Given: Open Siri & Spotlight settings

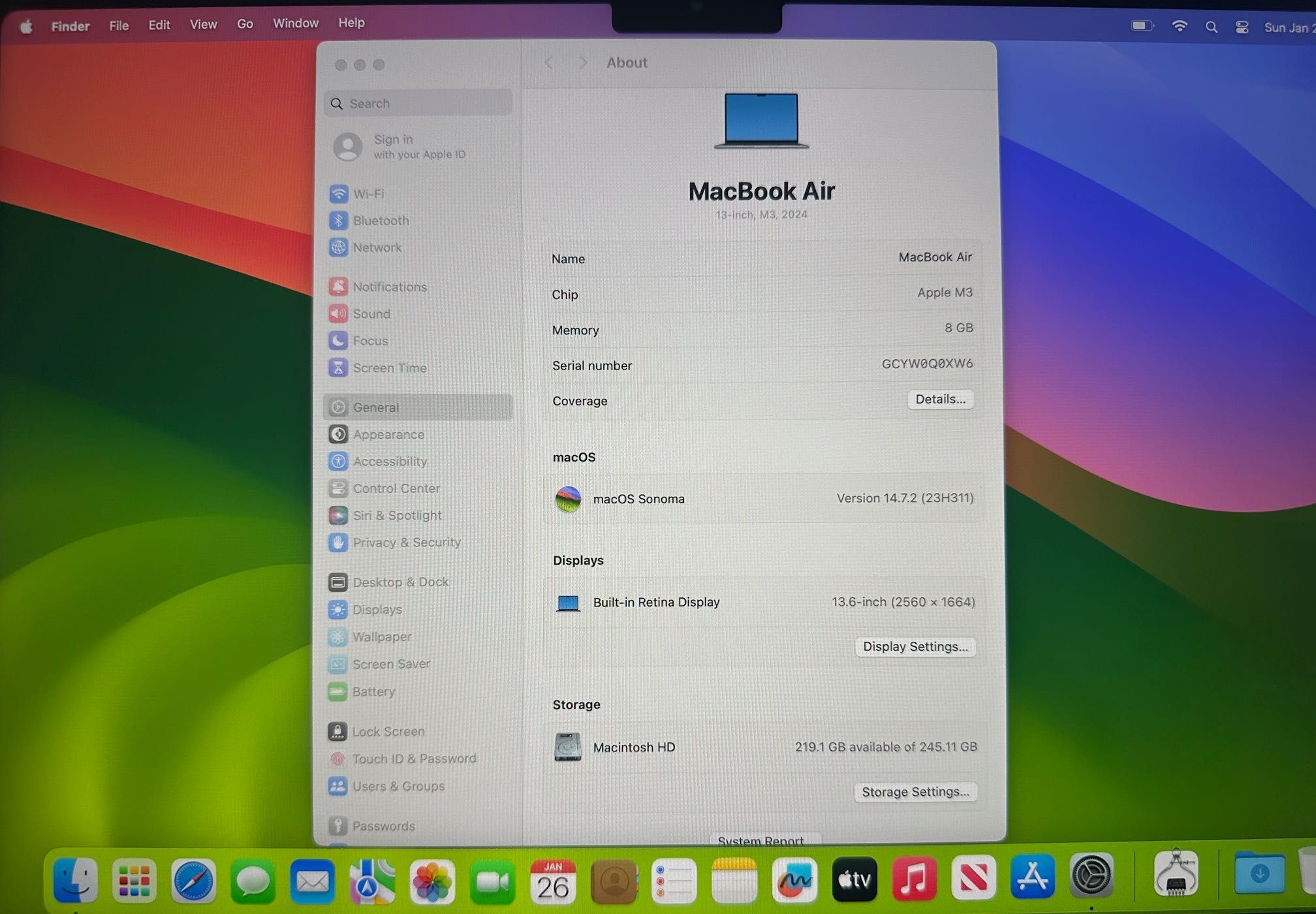Looking at the screenshot, I should pos(385,516).
